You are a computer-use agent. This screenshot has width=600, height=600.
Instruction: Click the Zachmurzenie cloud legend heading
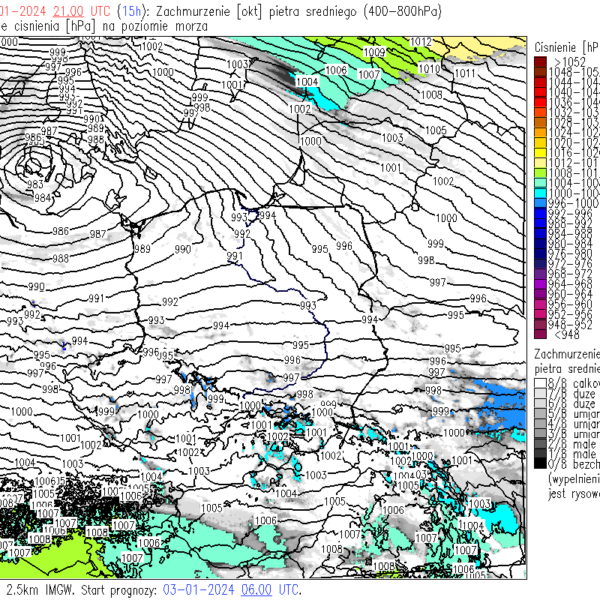click(566, 354)
